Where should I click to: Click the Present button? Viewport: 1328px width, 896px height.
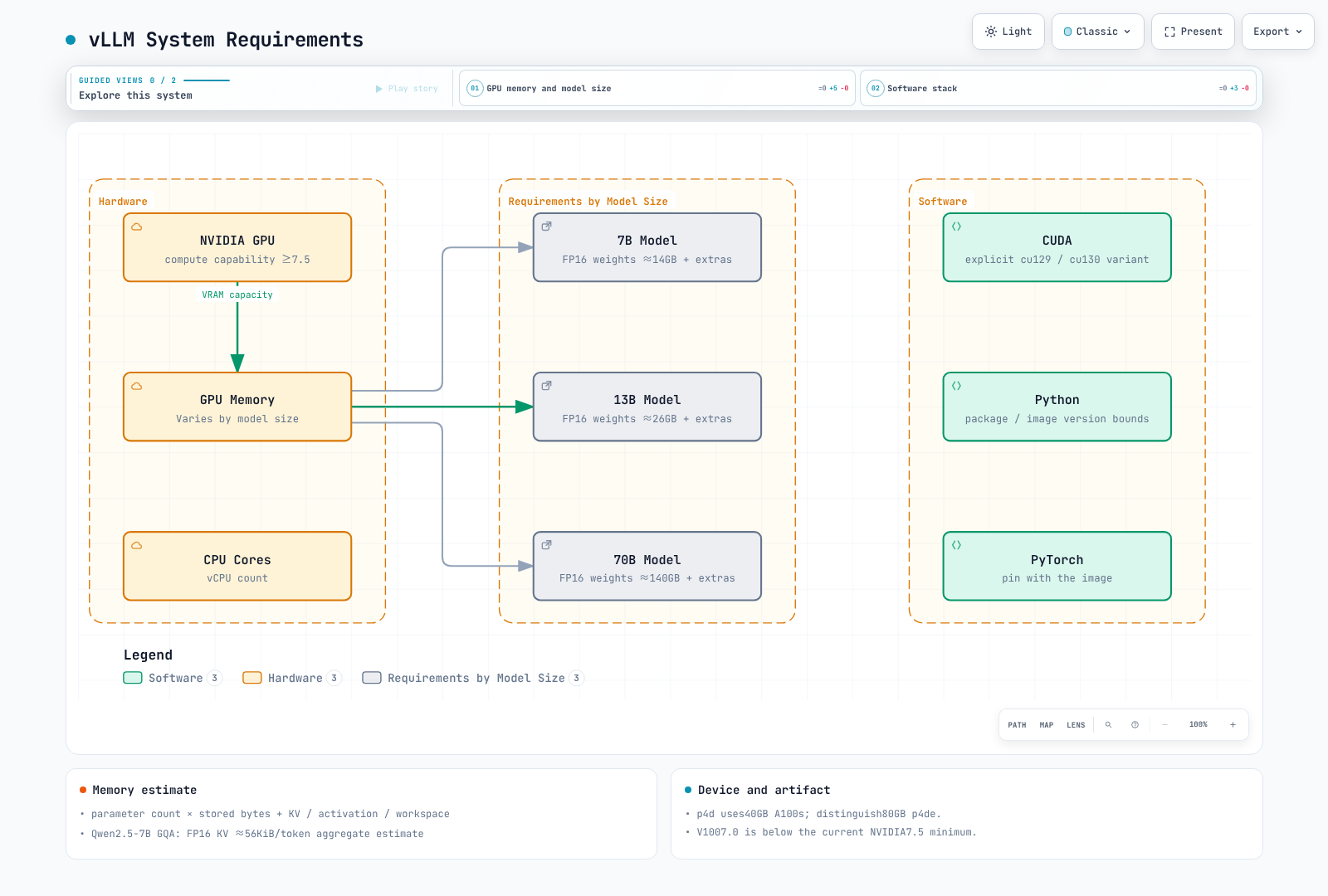pos(1193,32)
